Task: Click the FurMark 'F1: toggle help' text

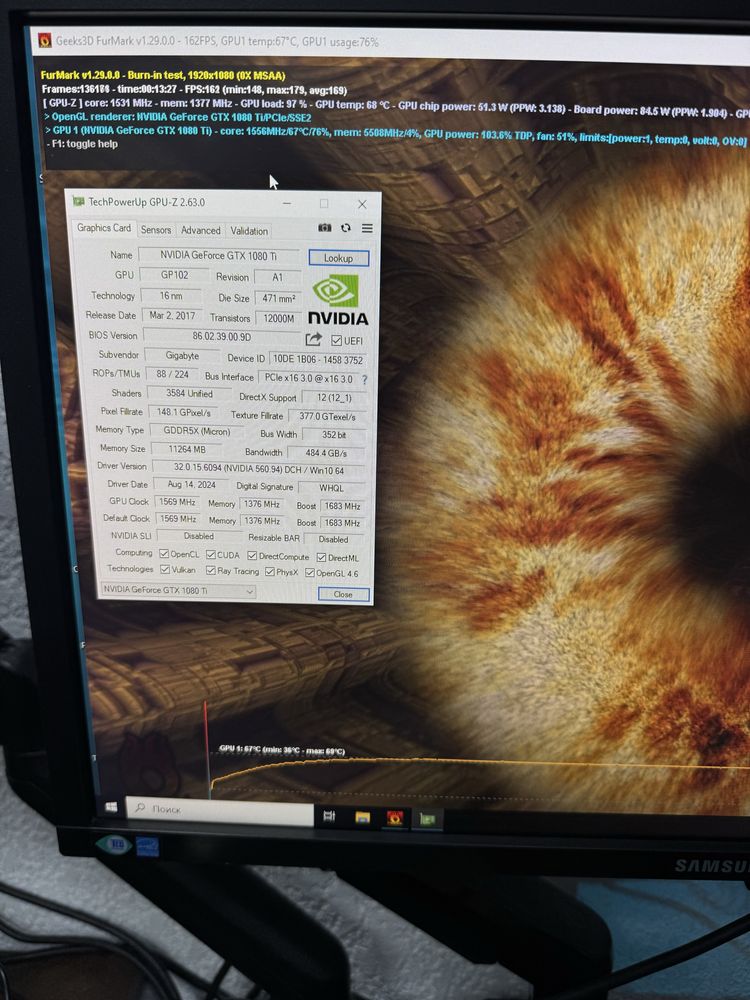Action: 82,143
